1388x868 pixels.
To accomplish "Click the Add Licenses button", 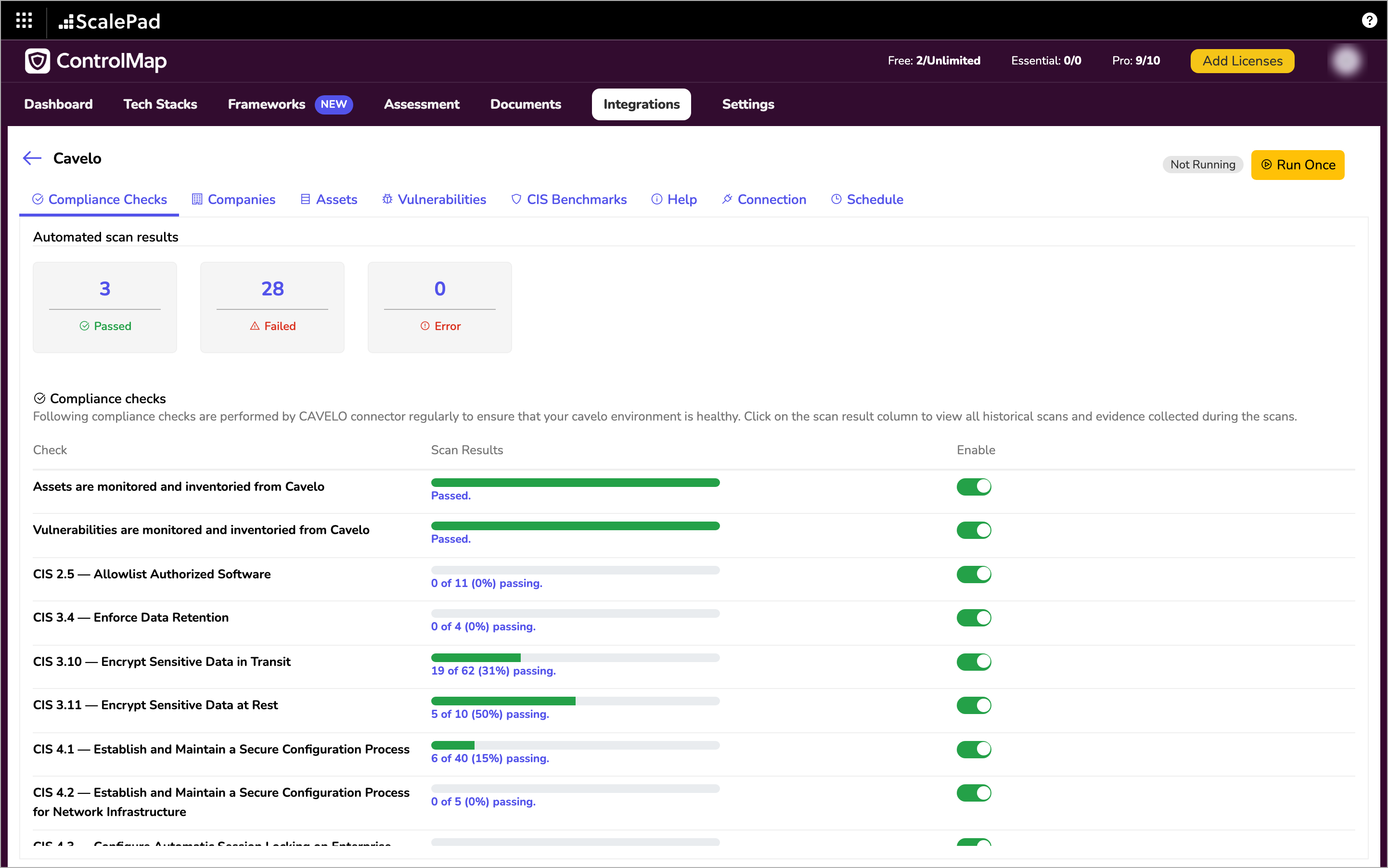I will 1242,61.
